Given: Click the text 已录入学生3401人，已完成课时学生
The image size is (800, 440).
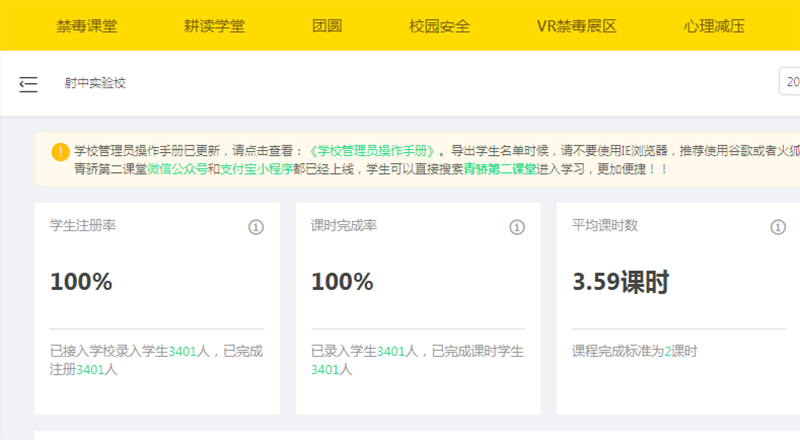Looking at the screenshot, I should (417, 351).
